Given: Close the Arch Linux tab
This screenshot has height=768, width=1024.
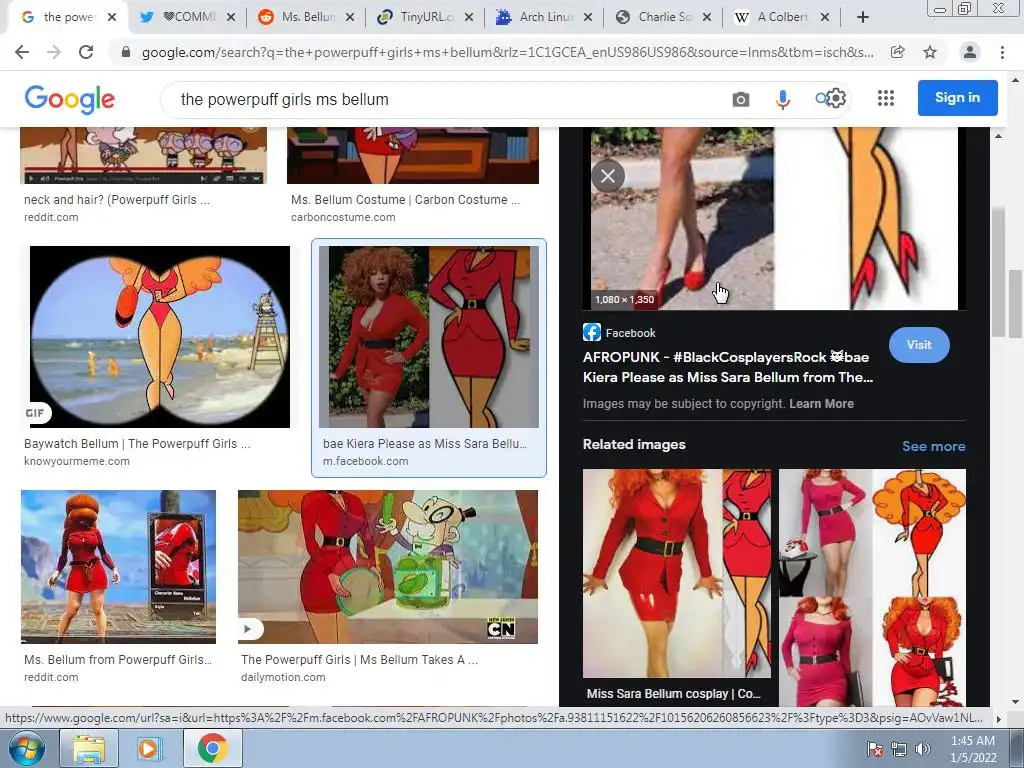Looking at the screenshot, I should click(588, 18).
